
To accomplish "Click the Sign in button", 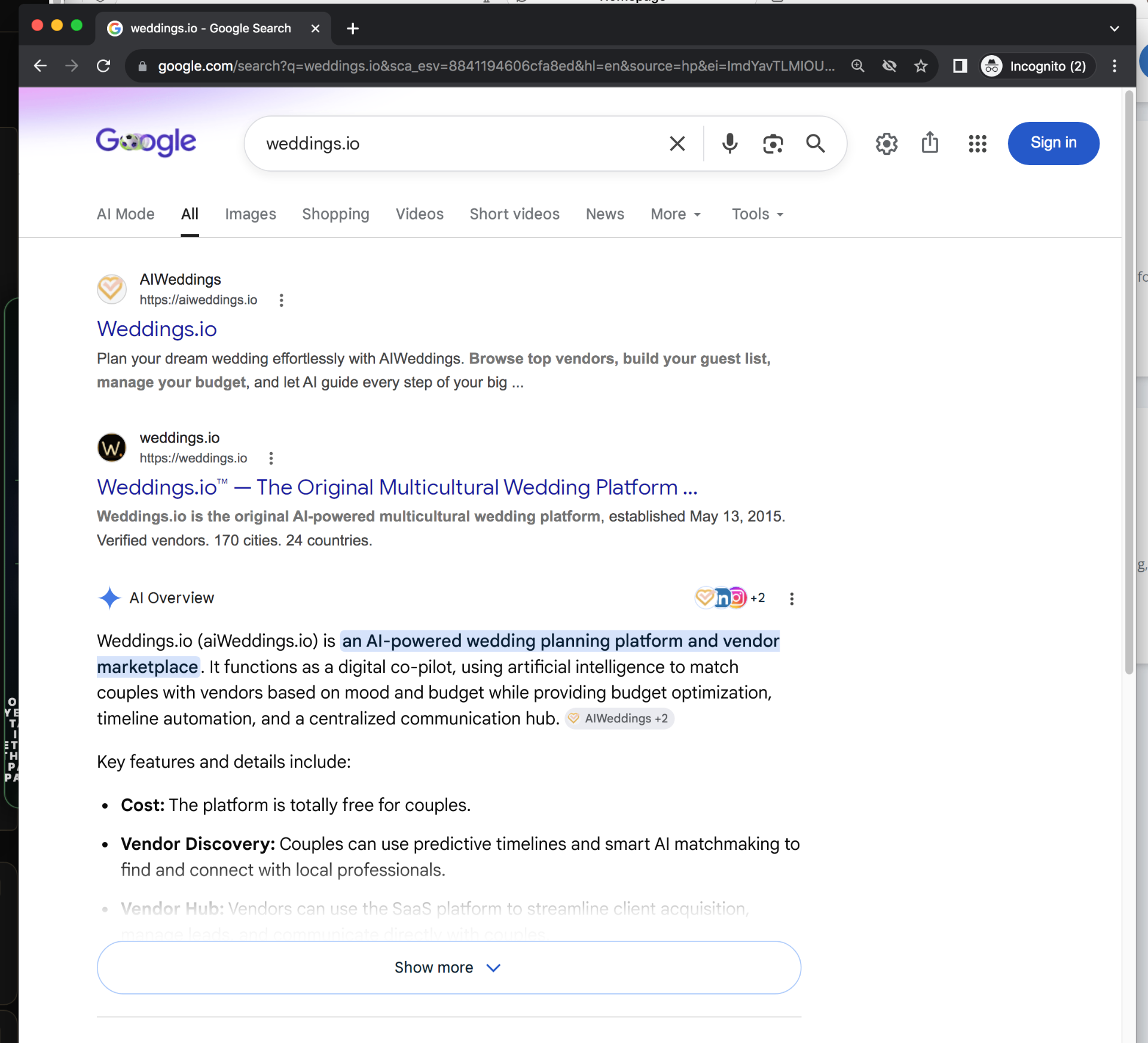I will (1054, 143).
